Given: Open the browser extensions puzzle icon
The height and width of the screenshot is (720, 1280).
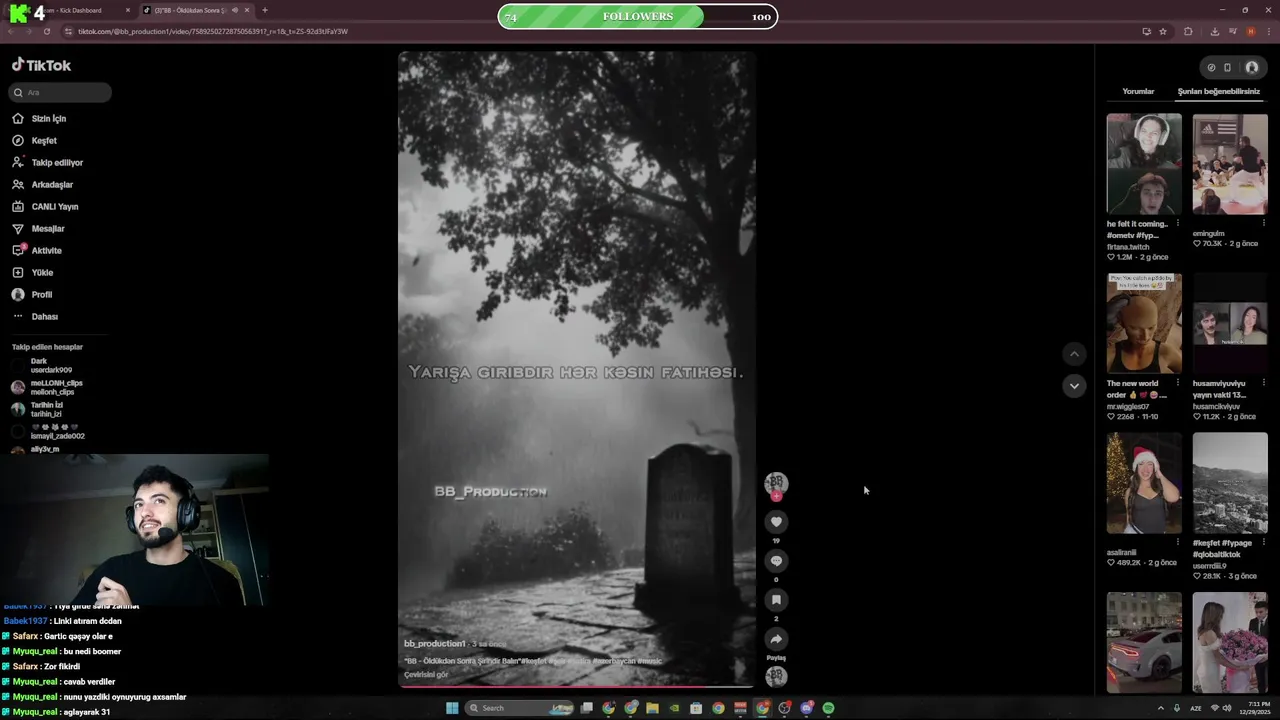Looking at the screenshot, I should point(1188,31).
